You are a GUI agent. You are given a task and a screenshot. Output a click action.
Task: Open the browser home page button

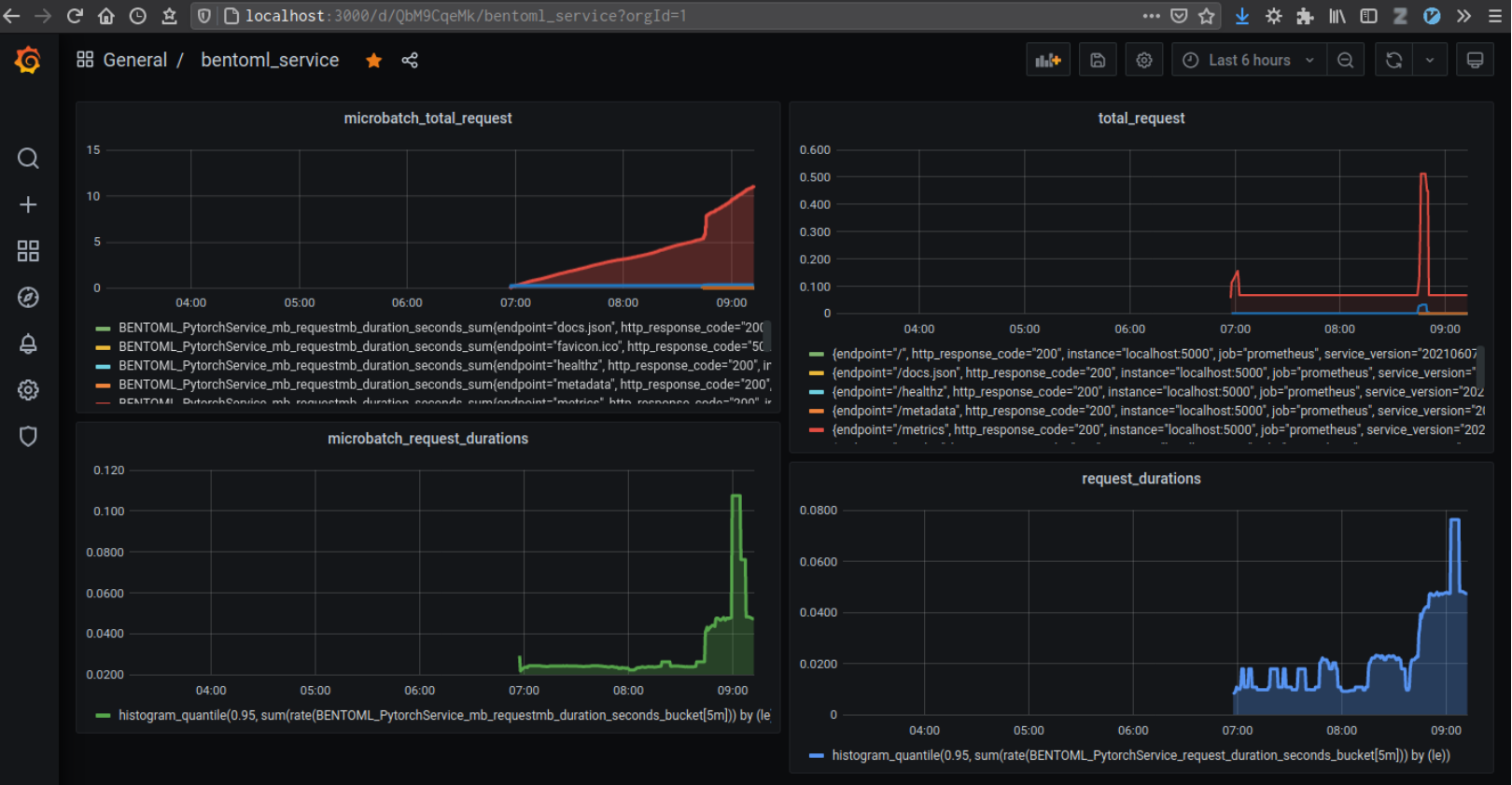[x=106, y=16]
